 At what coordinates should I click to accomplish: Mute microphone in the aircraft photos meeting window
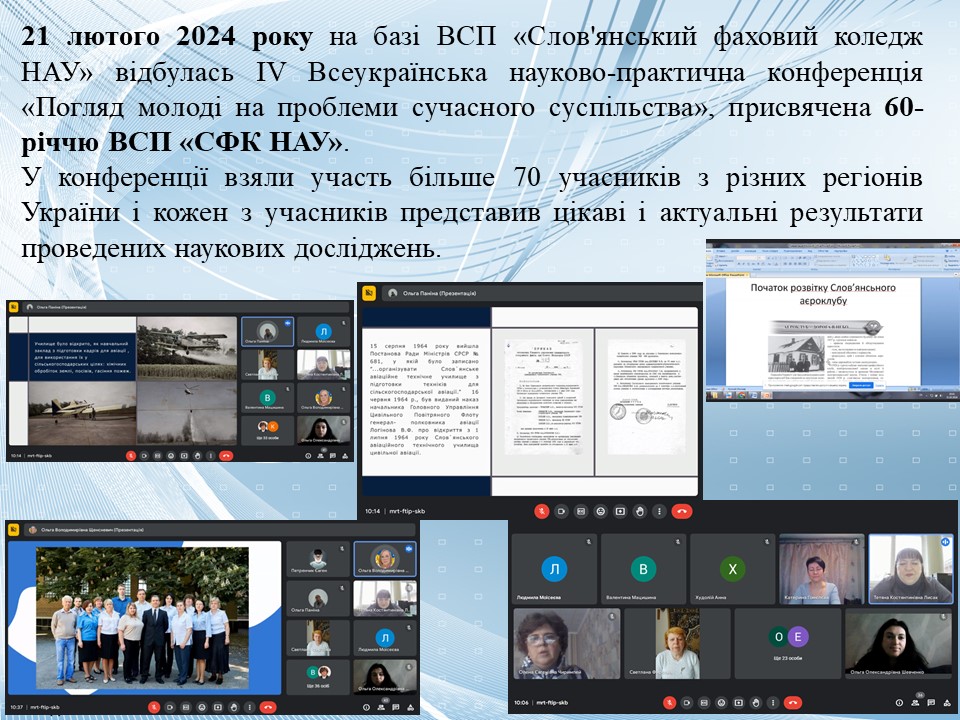[x=131, y=456]
